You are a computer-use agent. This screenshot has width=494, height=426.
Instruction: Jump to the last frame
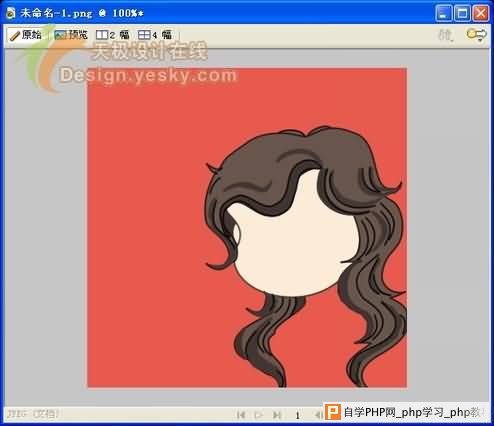(276, 415)
